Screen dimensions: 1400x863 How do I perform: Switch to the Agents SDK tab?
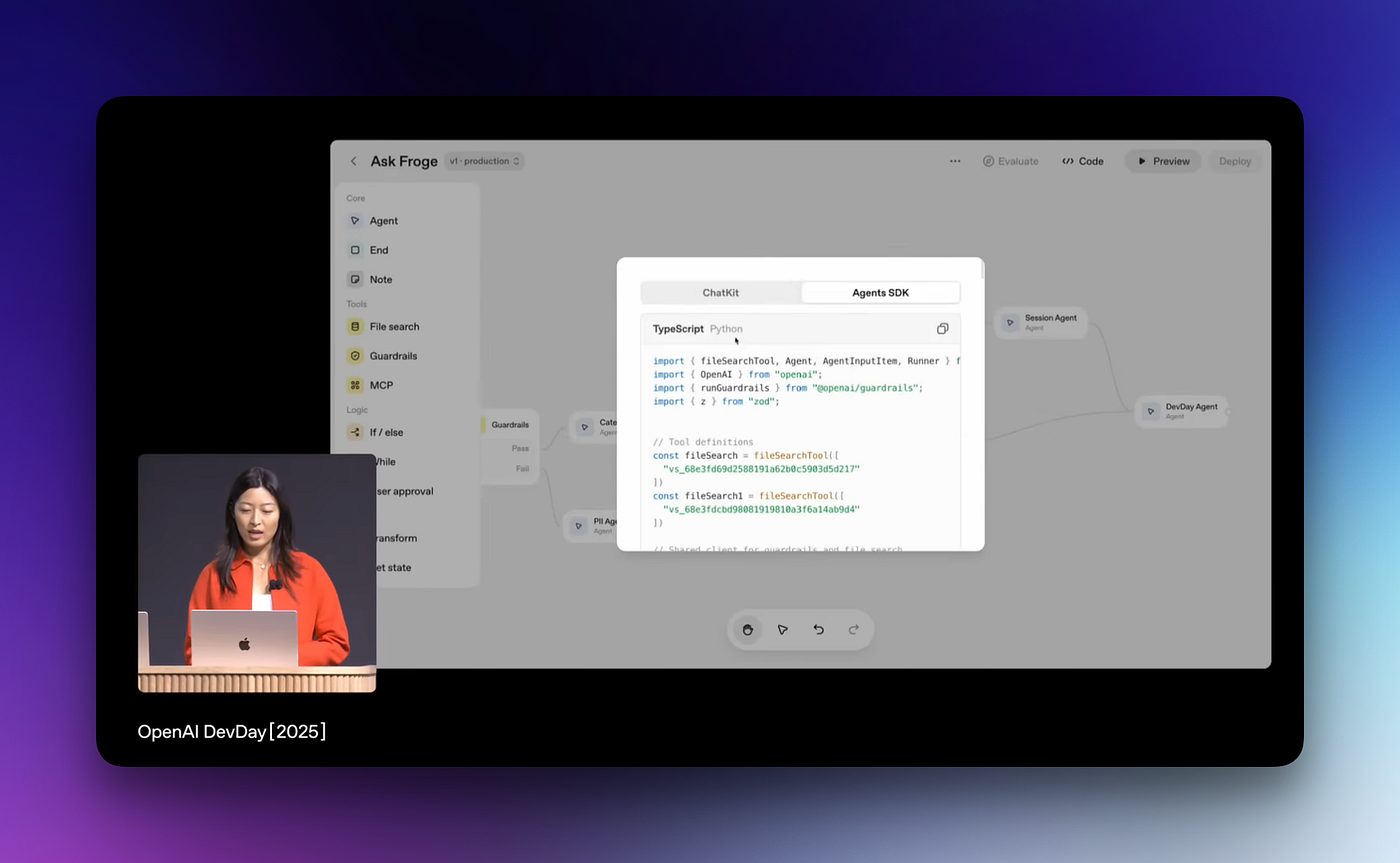(880, 293)
